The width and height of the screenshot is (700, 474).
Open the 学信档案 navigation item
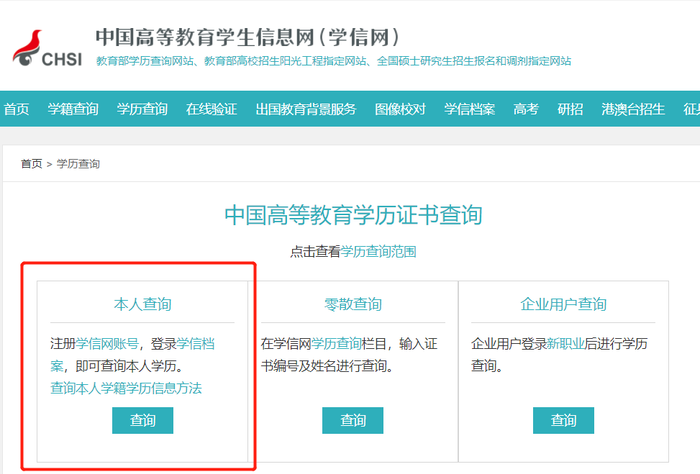point(469,109)
